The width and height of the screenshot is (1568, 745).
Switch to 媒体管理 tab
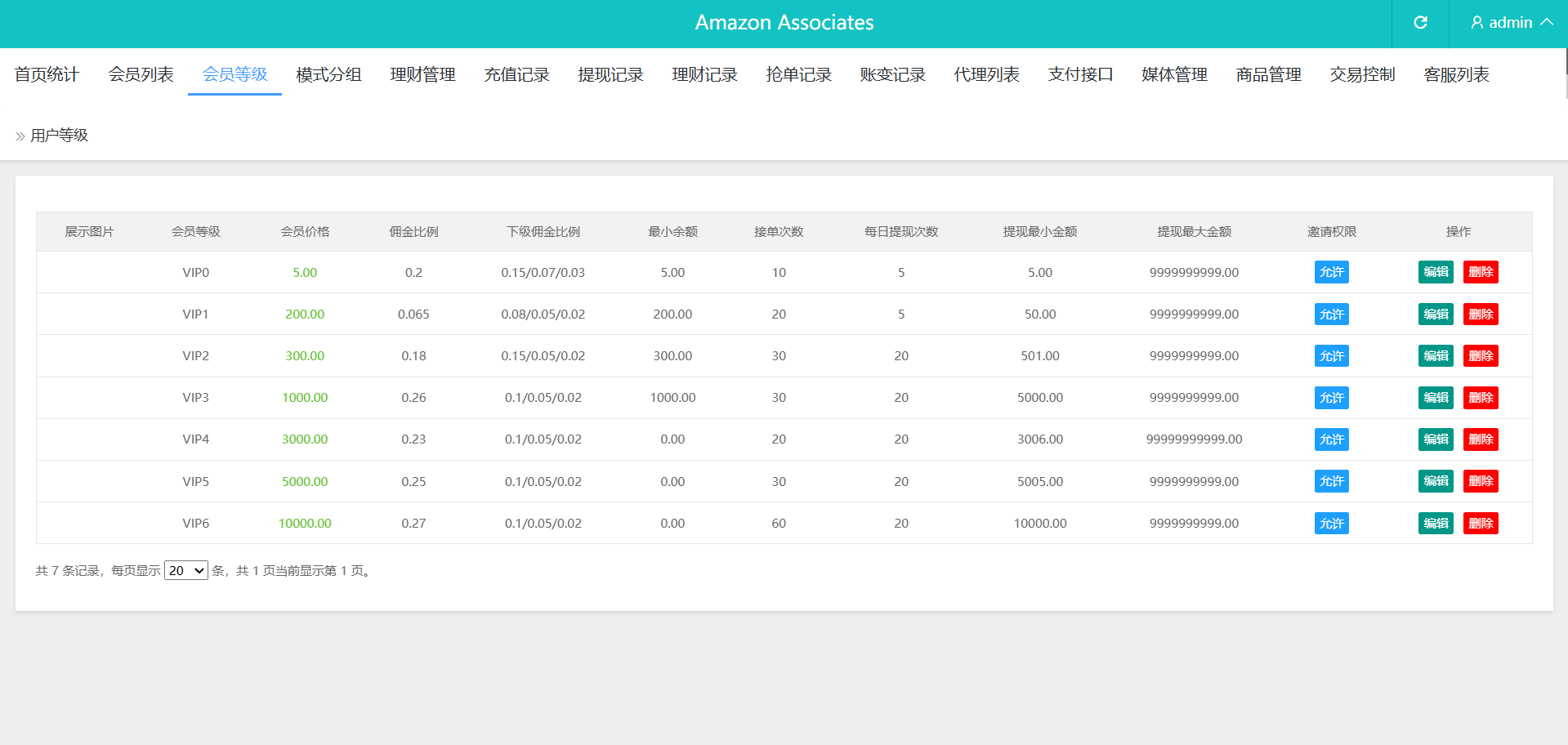click(x=1174, y=74)
